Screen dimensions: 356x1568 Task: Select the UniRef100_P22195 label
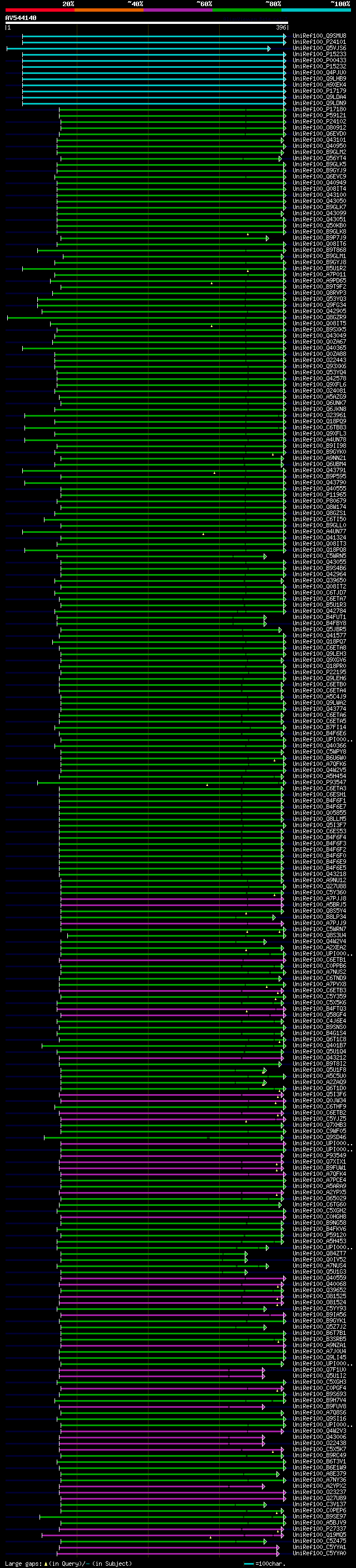[x=319, y=672]
